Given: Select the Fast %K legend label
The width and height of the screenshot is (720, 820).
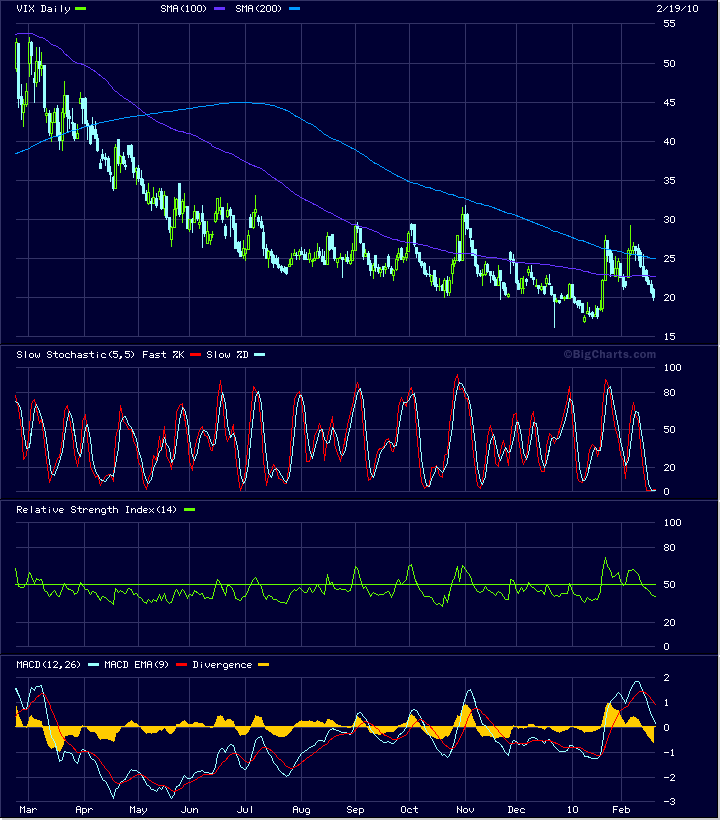Looking at the screenshot, I should click(x=163, y=355).
